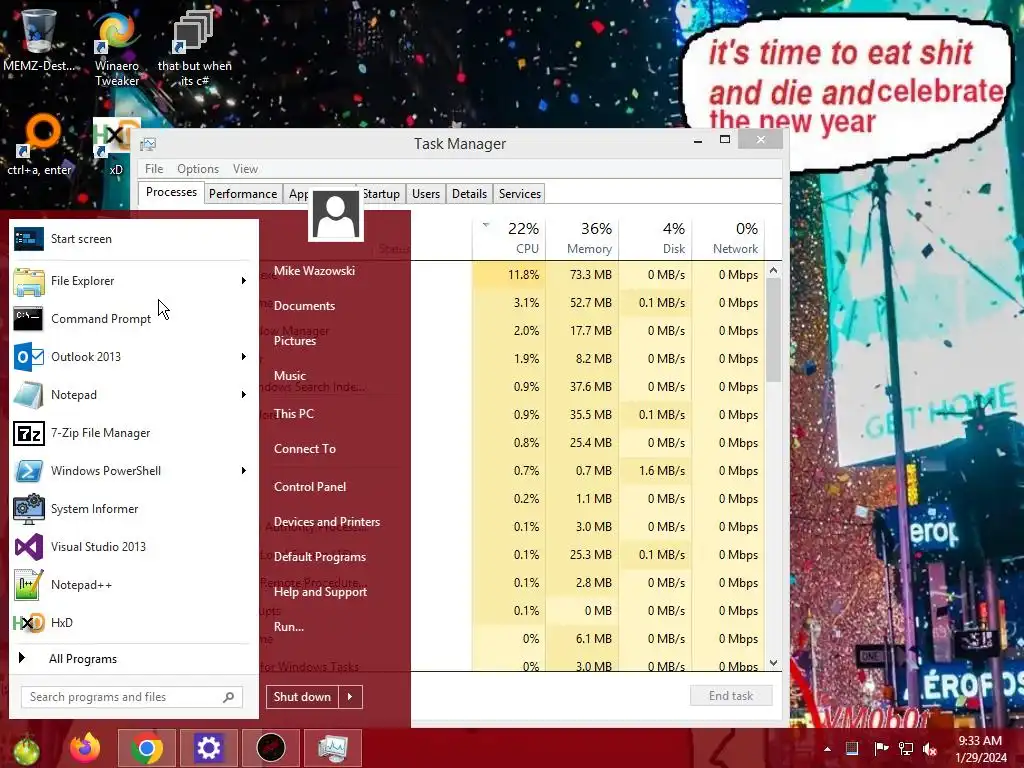Open Help and Support link

[x=320, y=592]
